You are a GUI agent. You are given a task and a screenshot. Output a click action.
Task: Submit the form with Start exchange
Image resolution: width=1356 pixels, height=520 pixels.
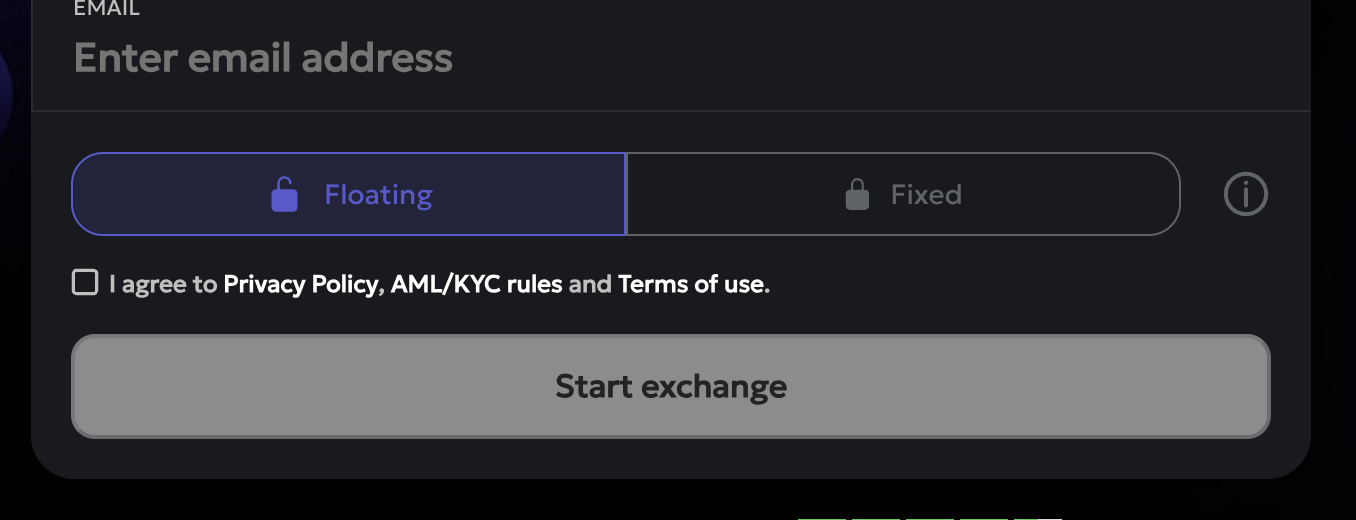click(x=670, y=386)
